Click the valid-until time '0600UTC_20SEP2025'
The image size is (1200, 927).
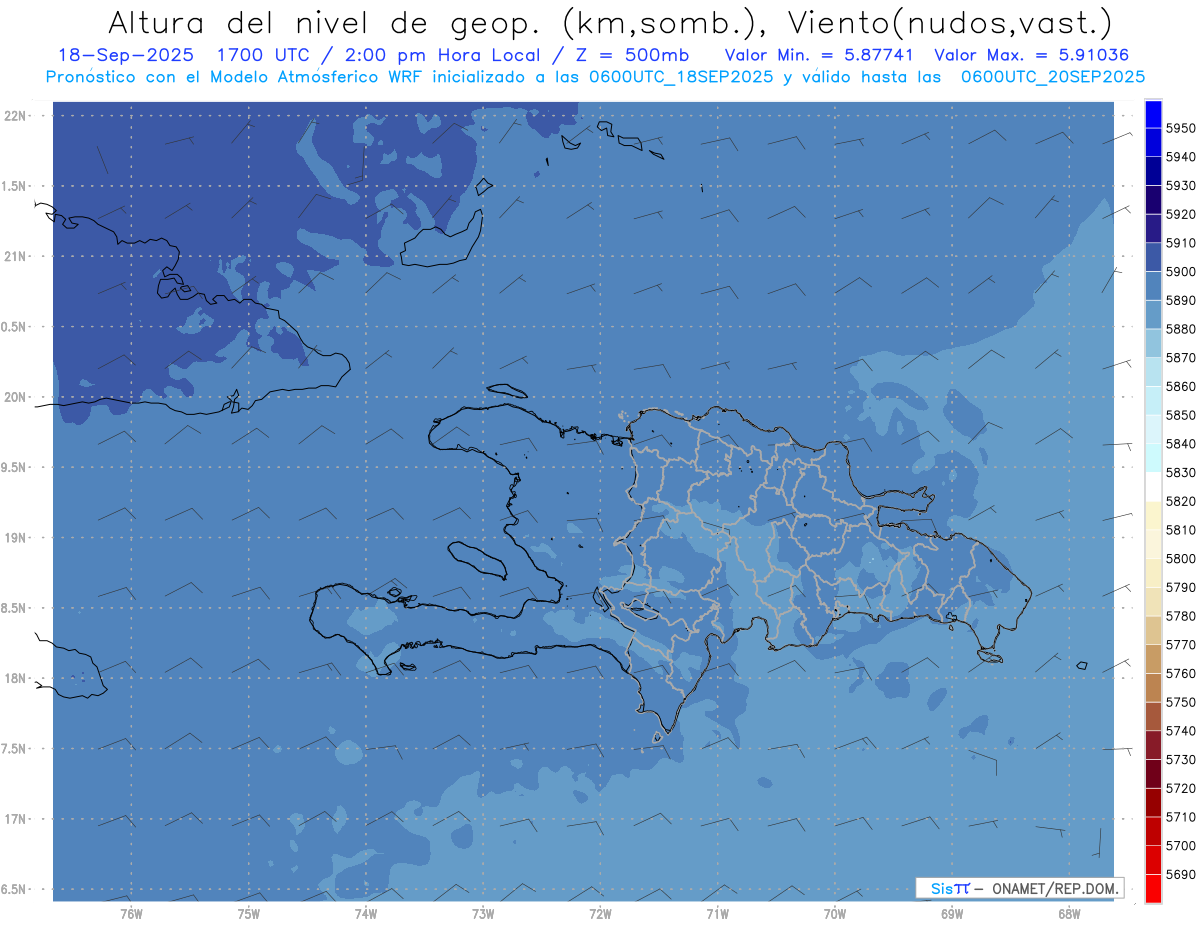tap(1053, 76)
